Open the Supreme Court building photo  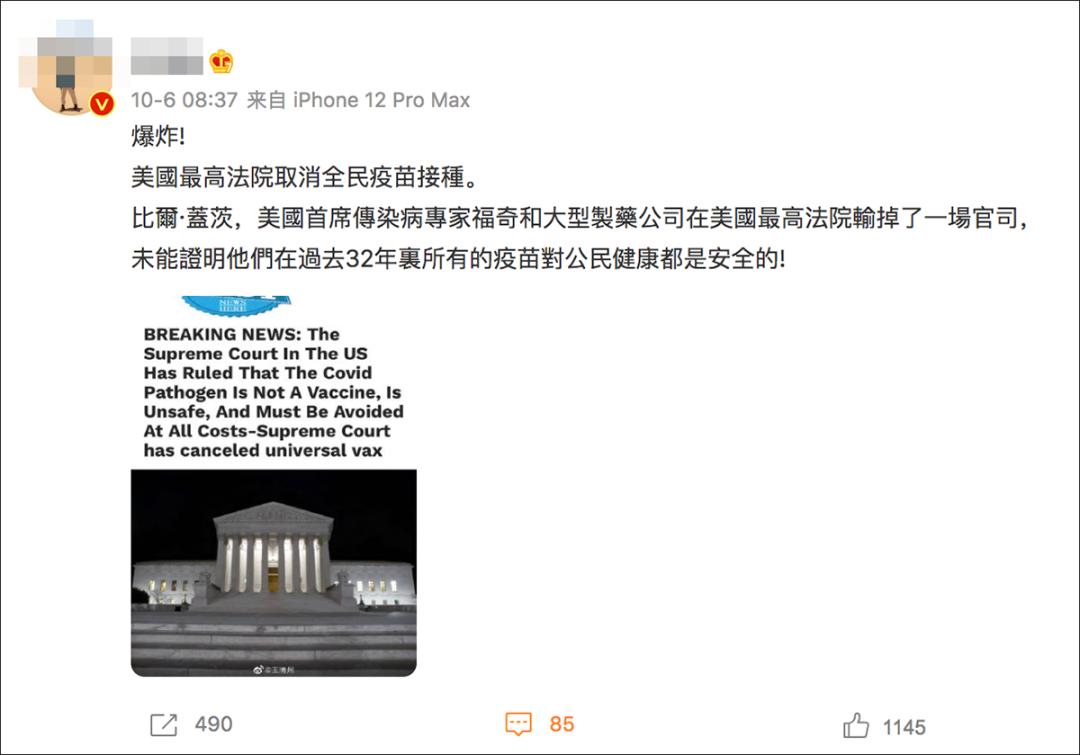tap(273, 572)
